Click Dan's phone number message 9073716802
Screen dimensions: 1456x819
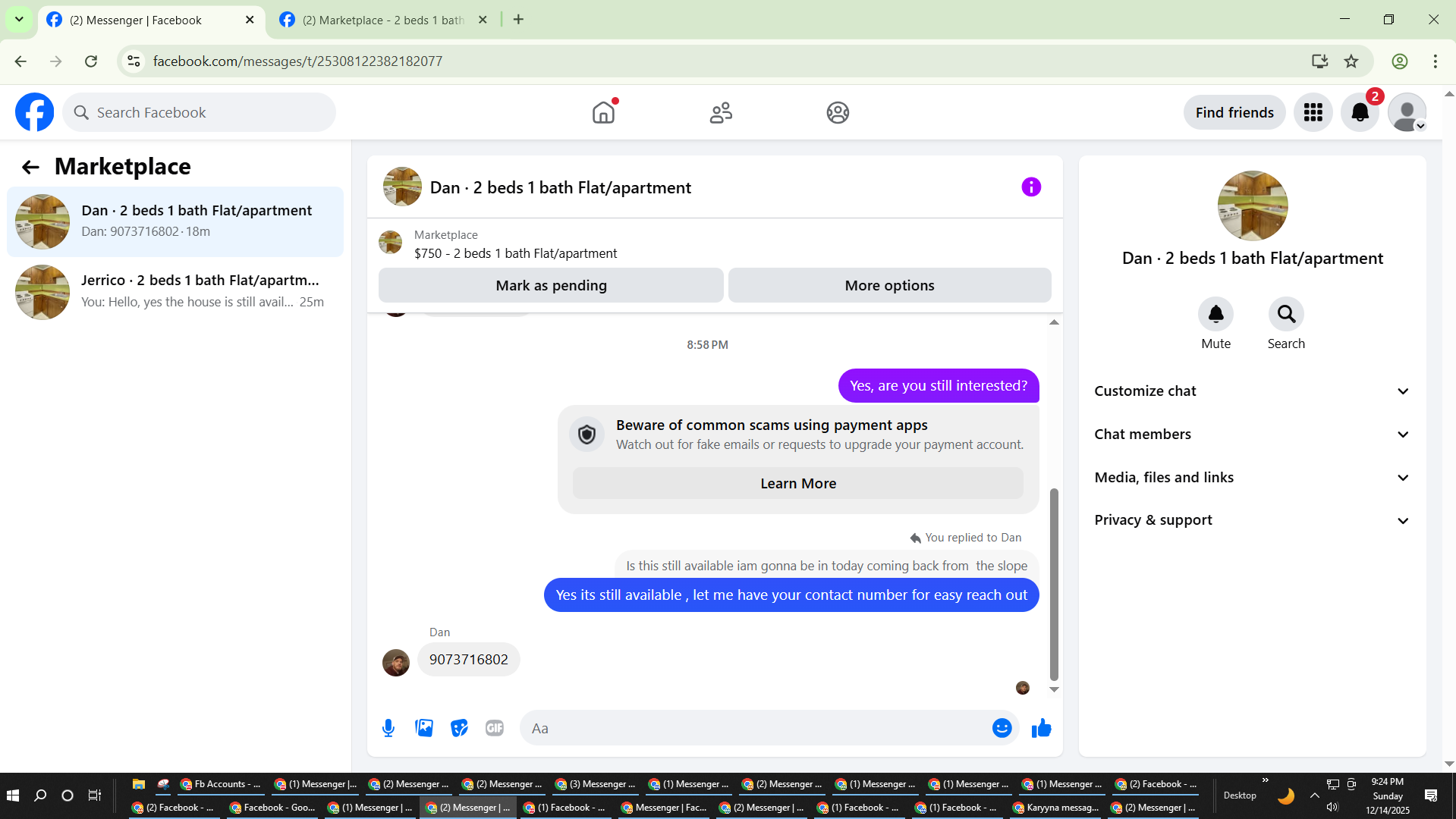coord(468,660)
